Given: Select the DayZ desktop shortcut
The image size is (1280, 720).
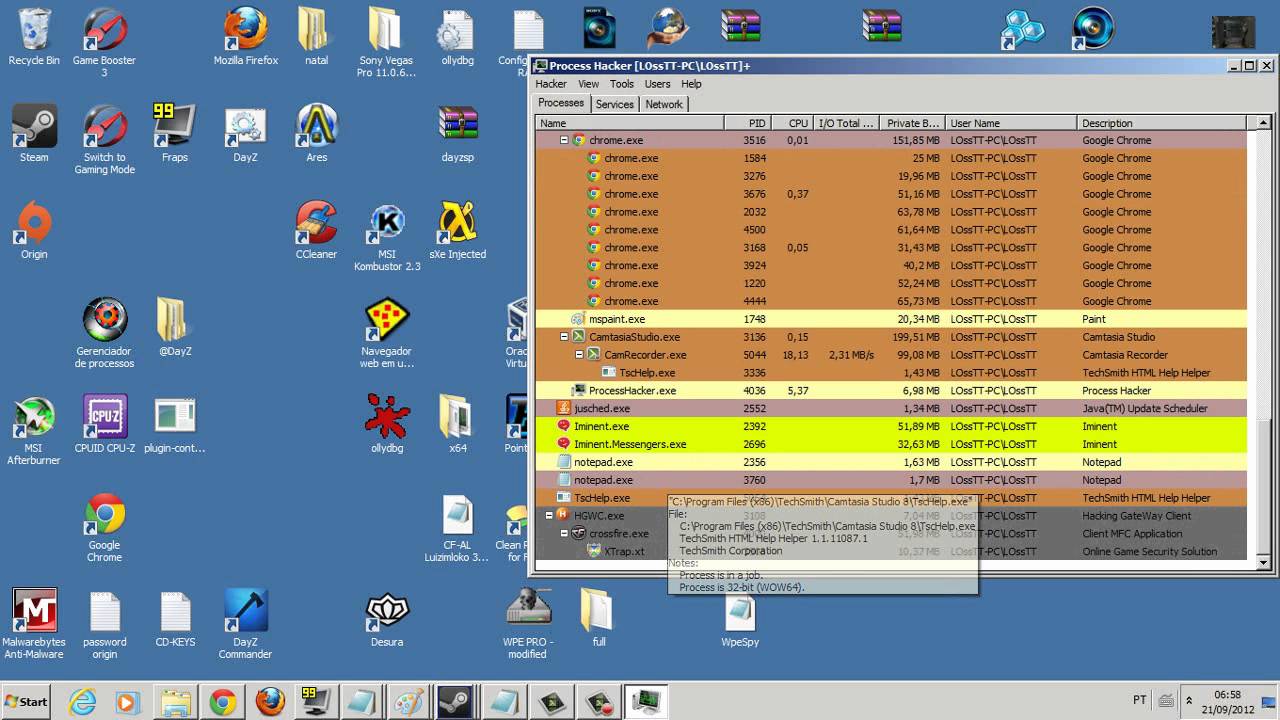Looking at the screenshot, I should tap(246, 134).
